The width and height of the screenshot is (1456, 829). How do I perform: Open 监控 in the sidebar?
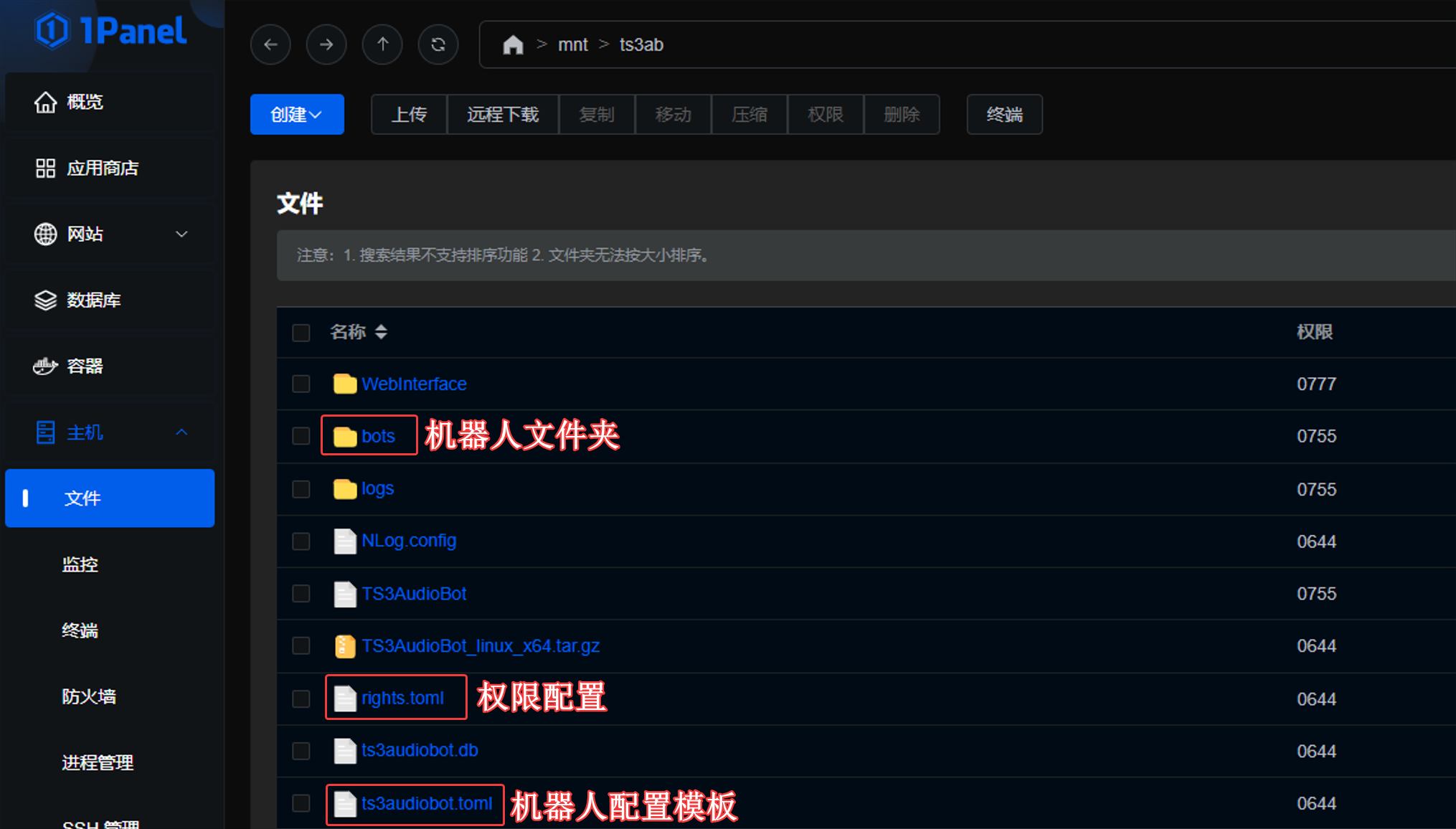pos(80,564)
